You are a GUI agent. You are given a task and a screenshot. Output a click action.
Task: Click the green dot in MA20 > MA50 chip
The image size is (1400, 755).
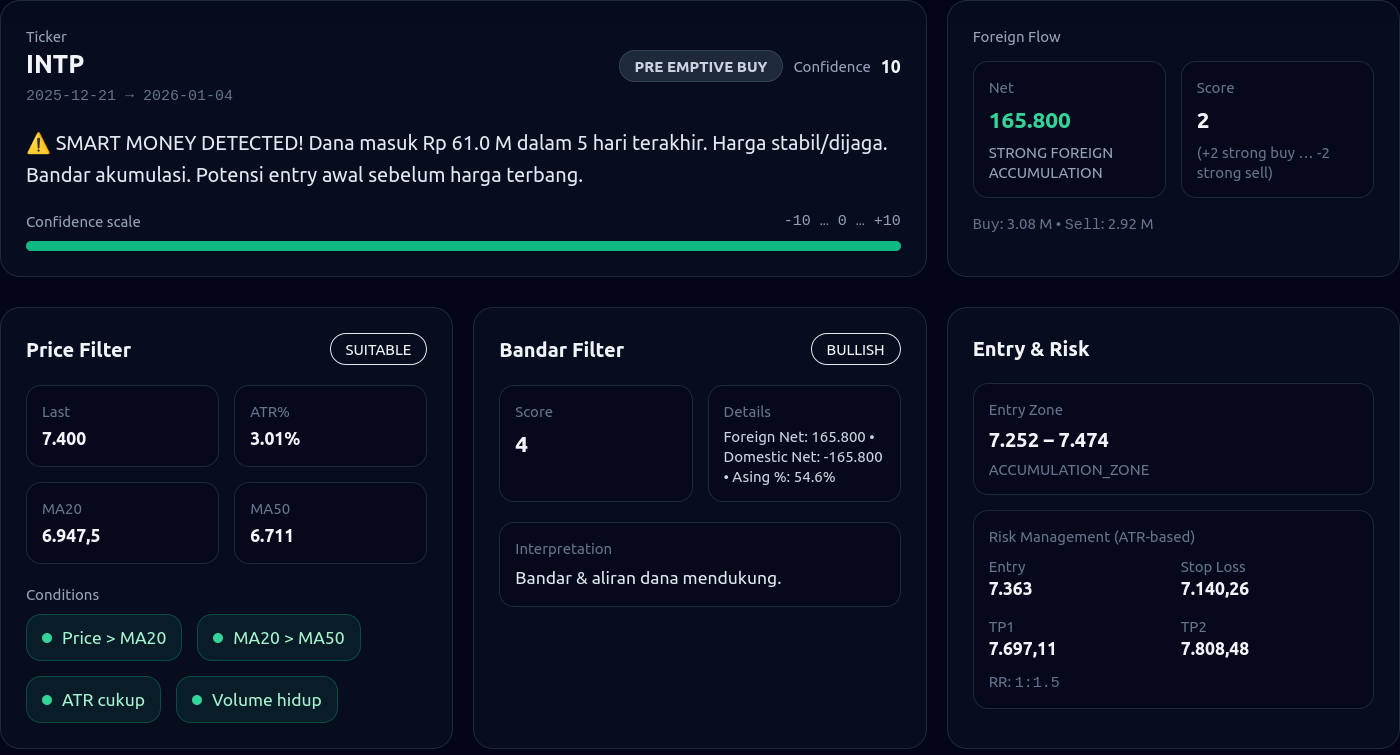(x=217, y=638)
